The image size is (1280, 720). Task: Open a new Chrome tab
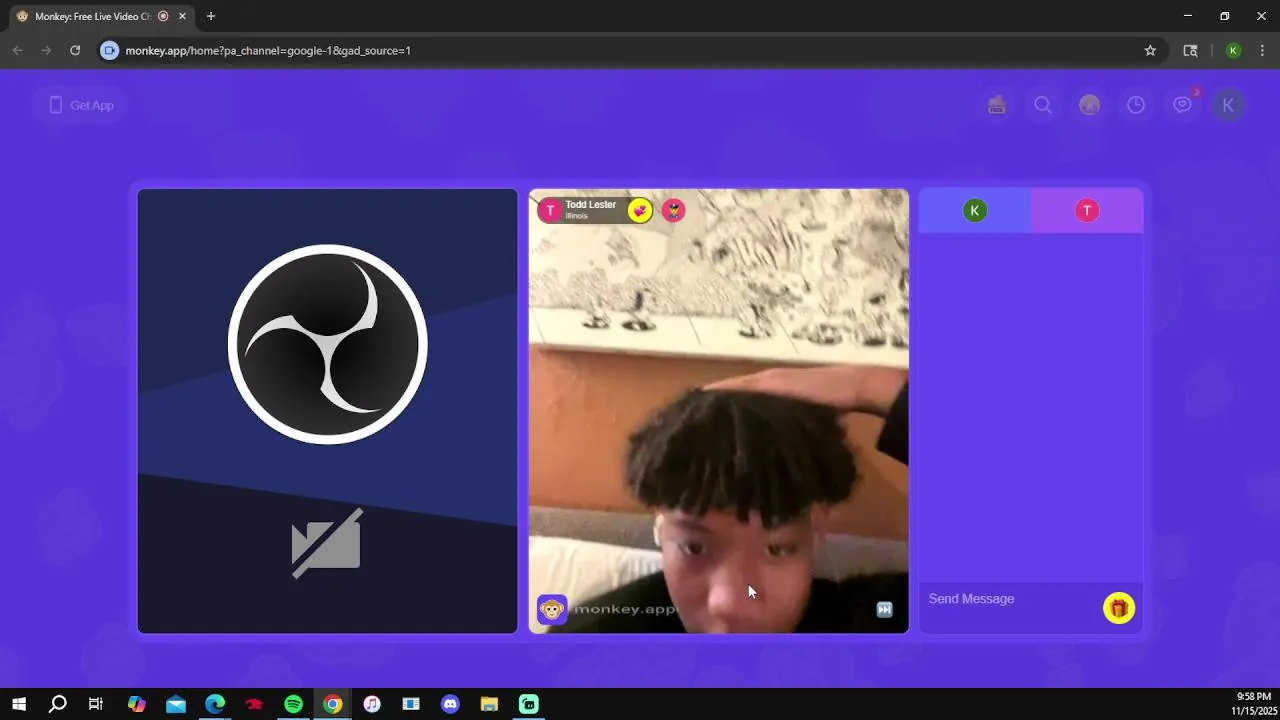[x=211, y=16]
